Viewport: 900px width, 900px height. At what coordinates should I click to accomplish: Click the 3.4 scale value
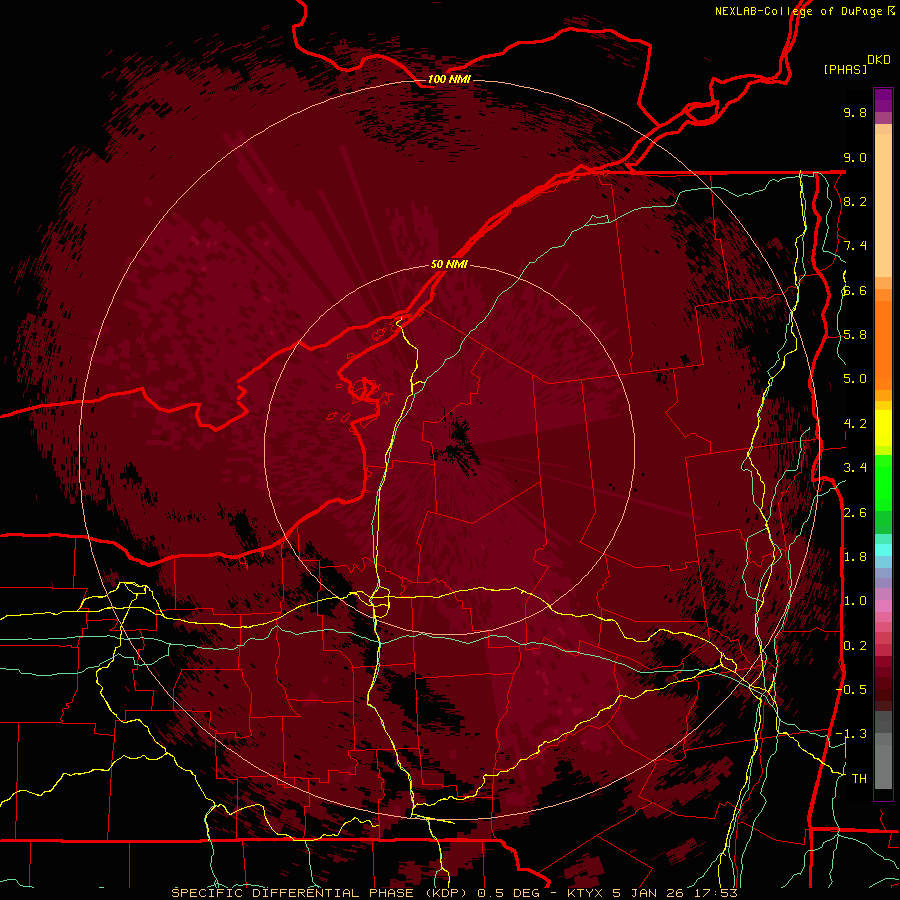click(x=855, y=468)
